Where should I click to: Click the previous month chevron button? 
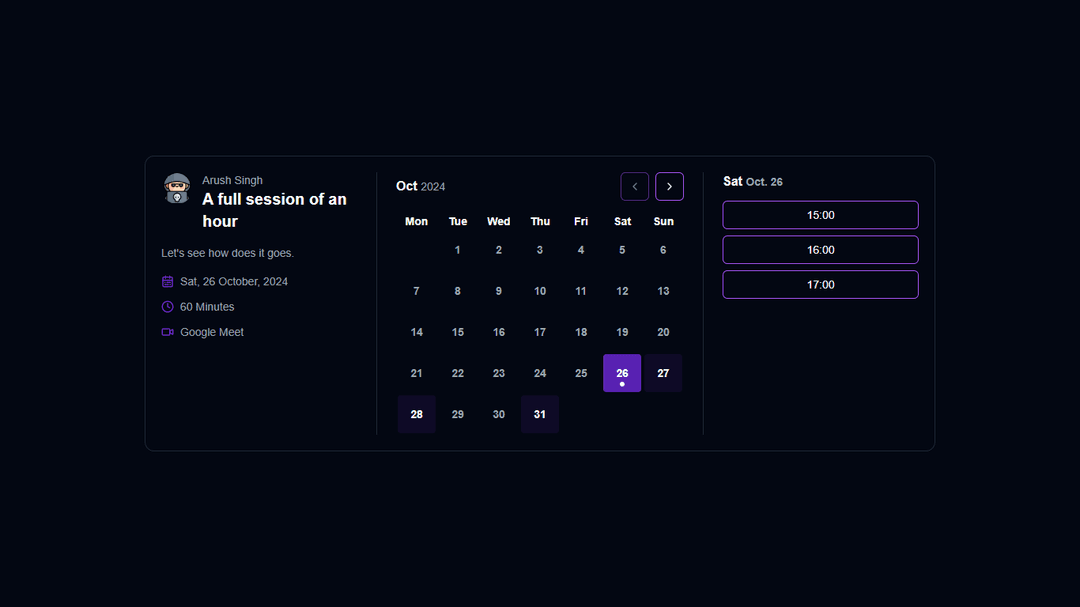point(635,187)
